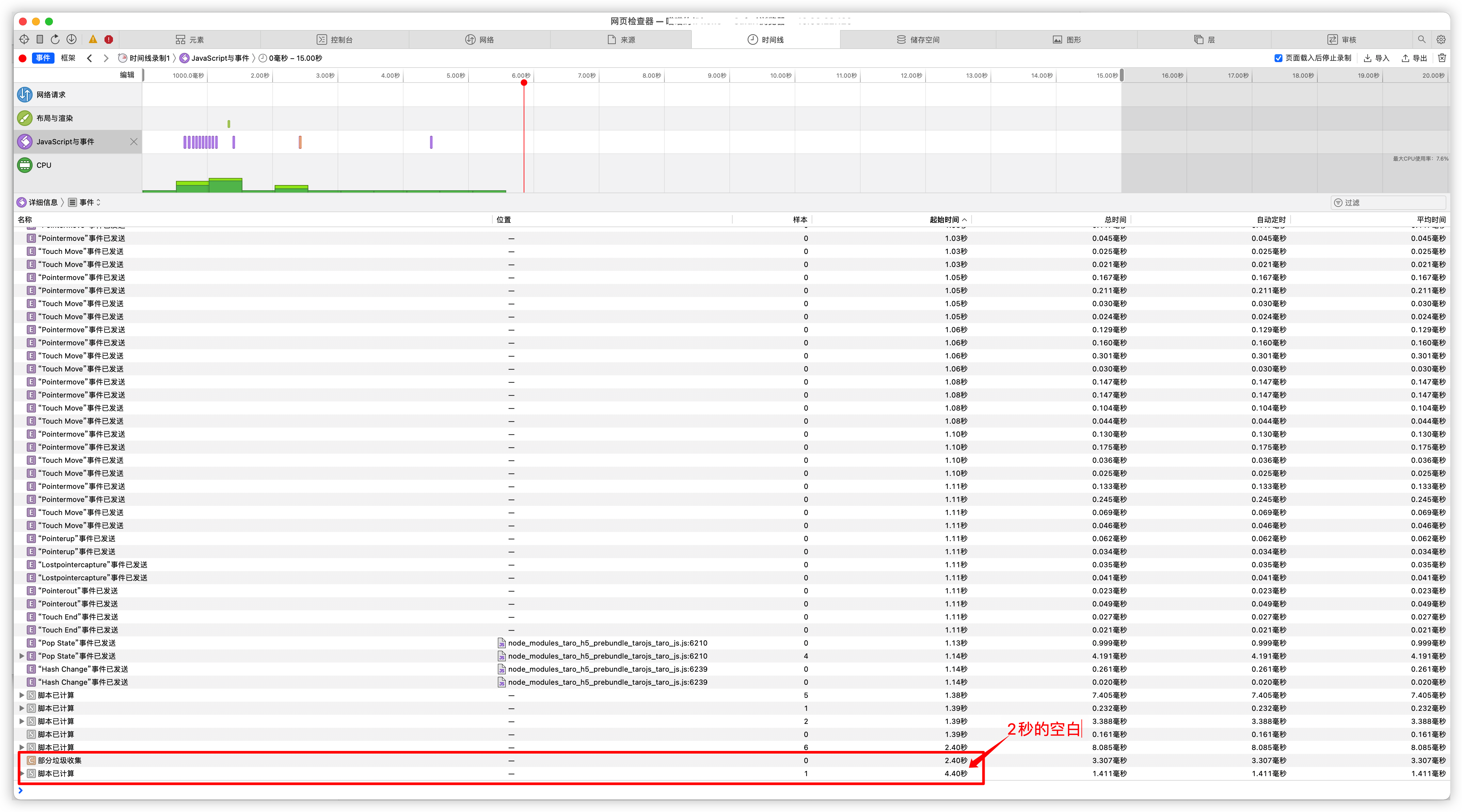Switch to 框架 view mode
This screenshot has width=1462, height=812.
pos(68,58)
